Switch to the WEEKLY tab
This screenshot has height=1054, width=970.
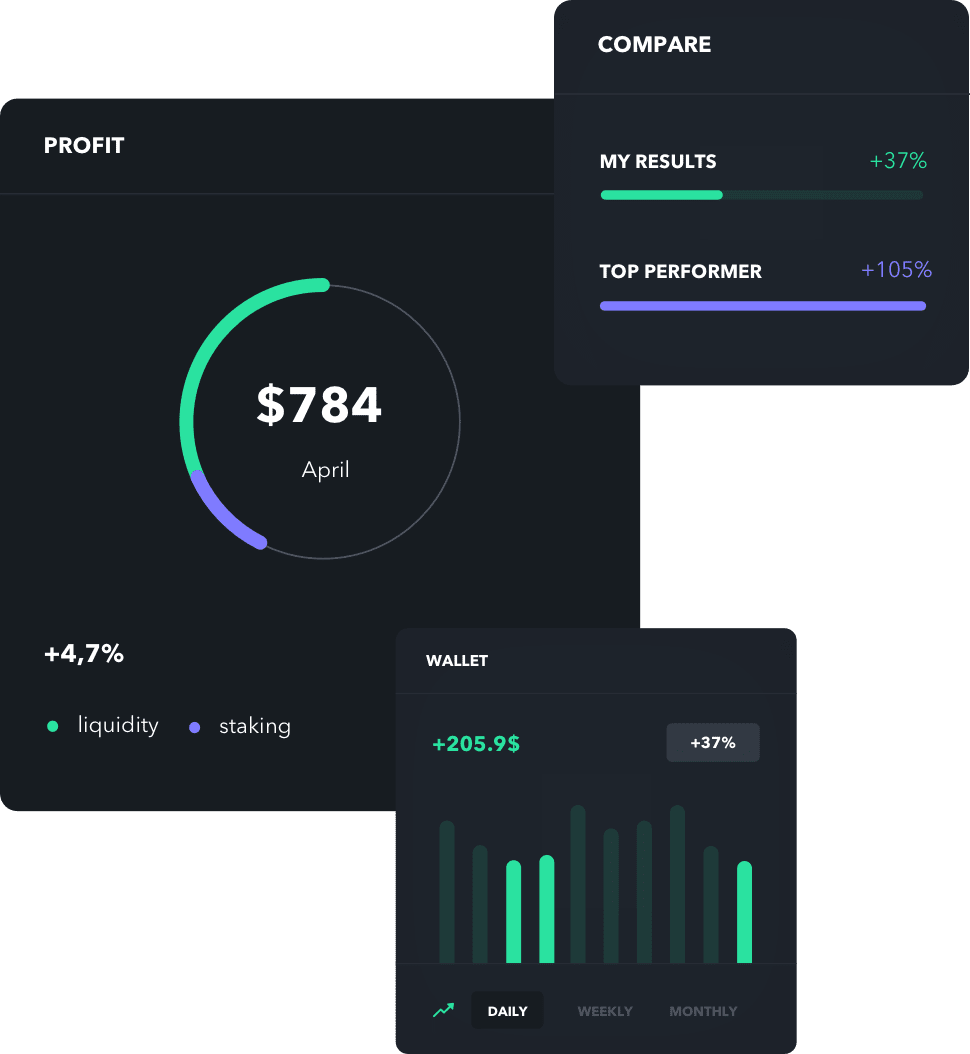point(605,1011)
